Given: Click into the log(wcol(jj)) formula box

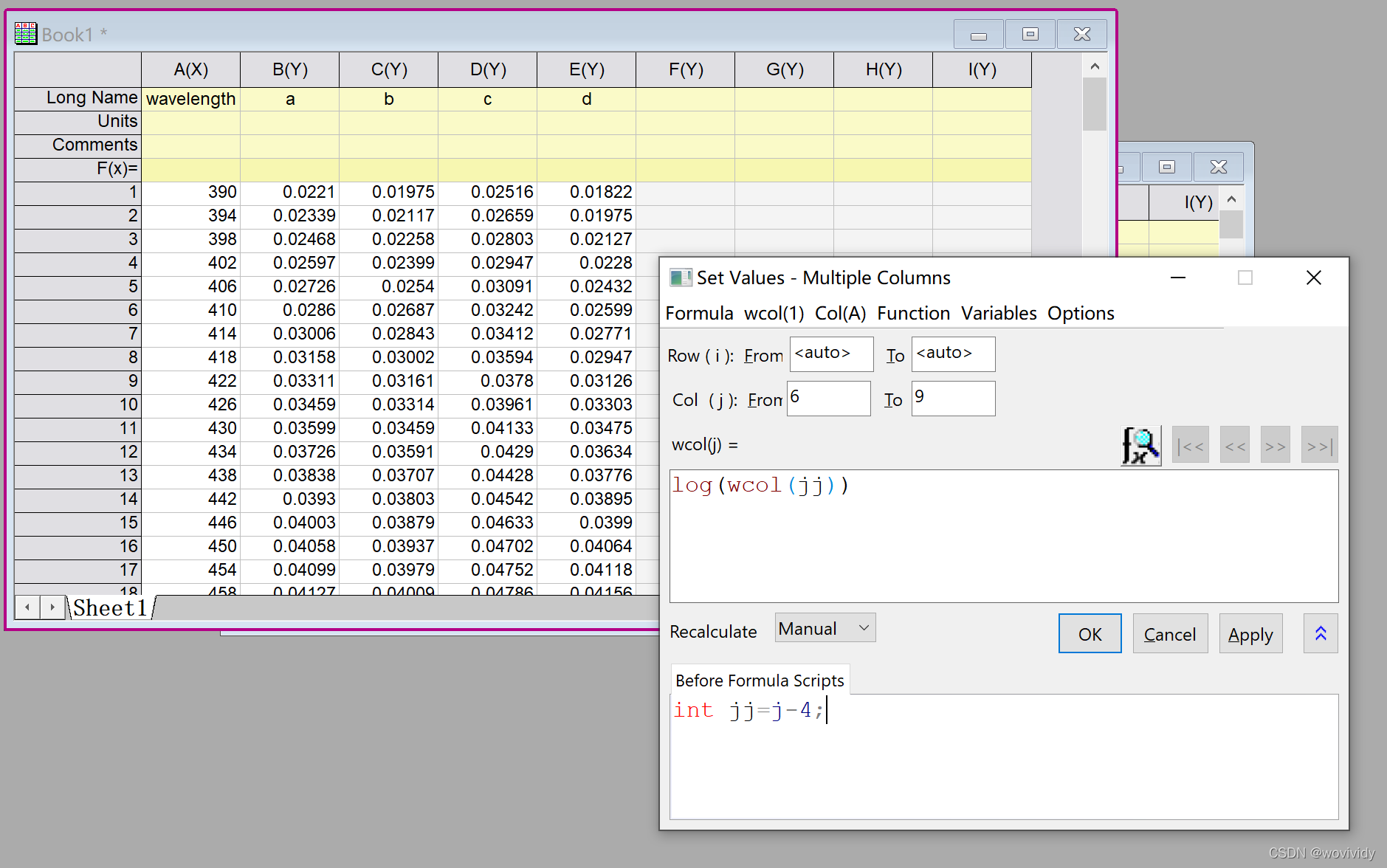Looking at the screenshot, I should coord(1004,536).
